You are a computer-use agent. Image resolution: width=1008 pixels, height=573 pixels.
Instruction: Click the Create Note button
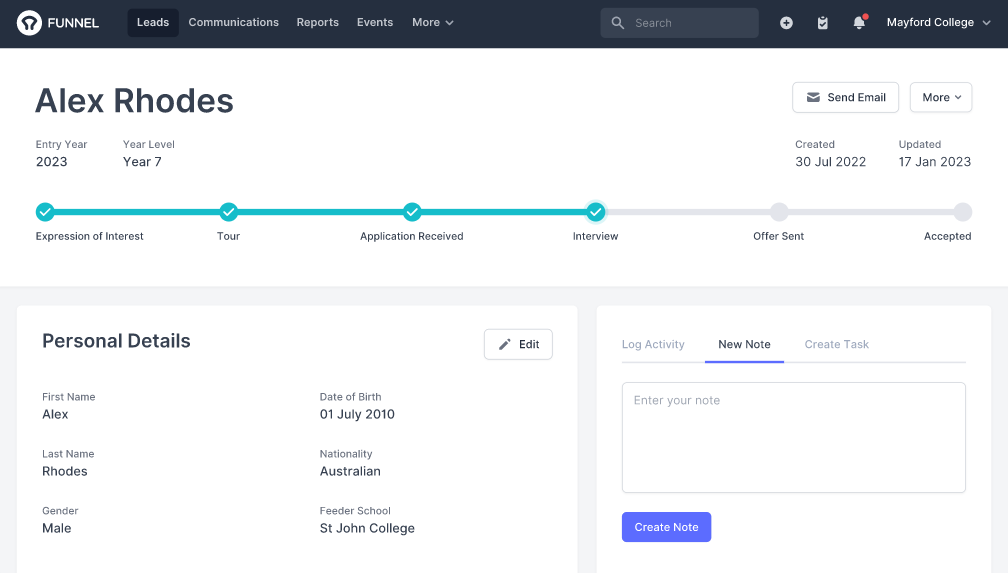pyautogui.click(x=666, y=527)
